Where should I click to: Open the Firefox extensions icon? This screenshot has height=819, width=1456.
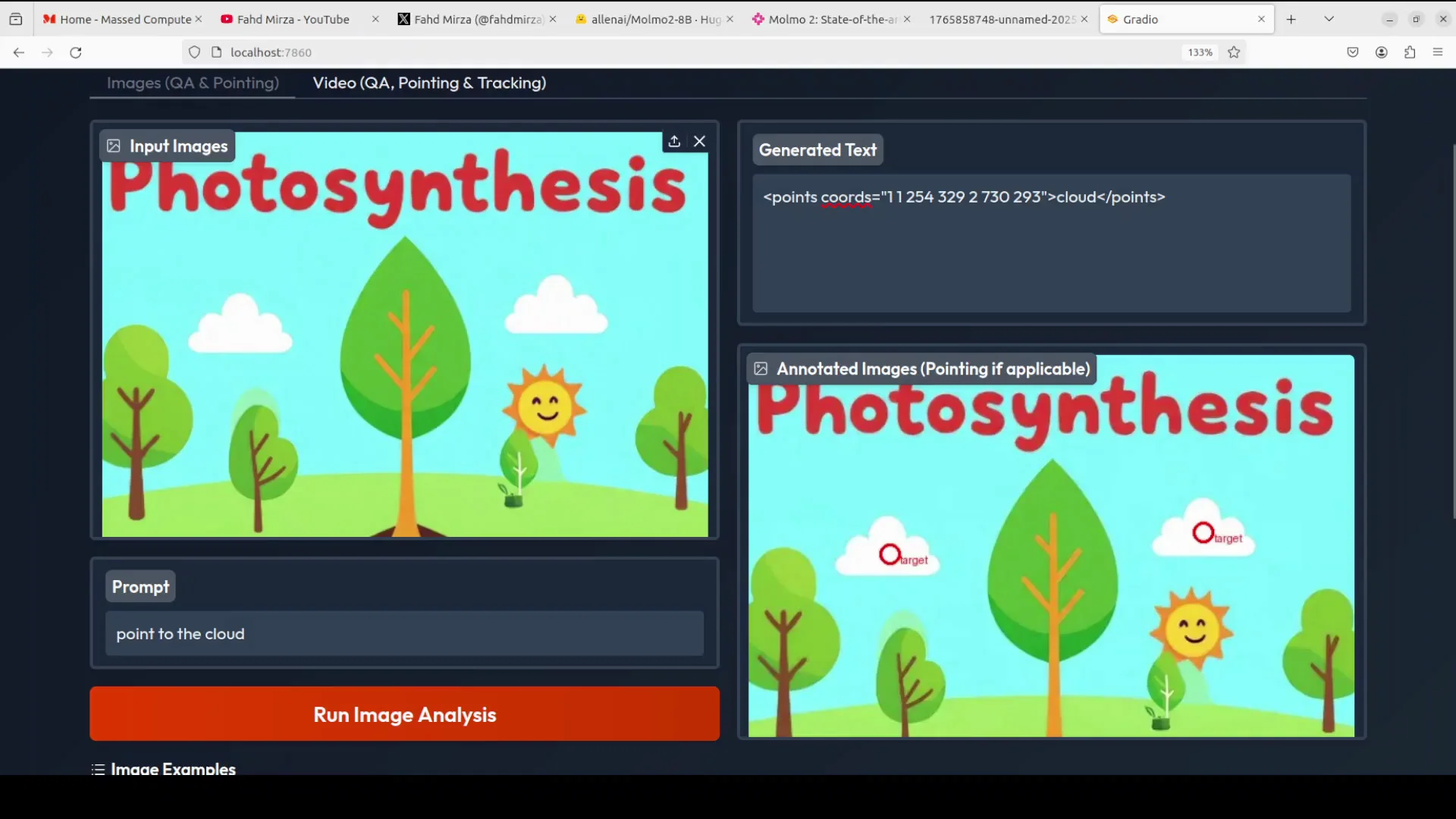click(x=1410, y=52)
